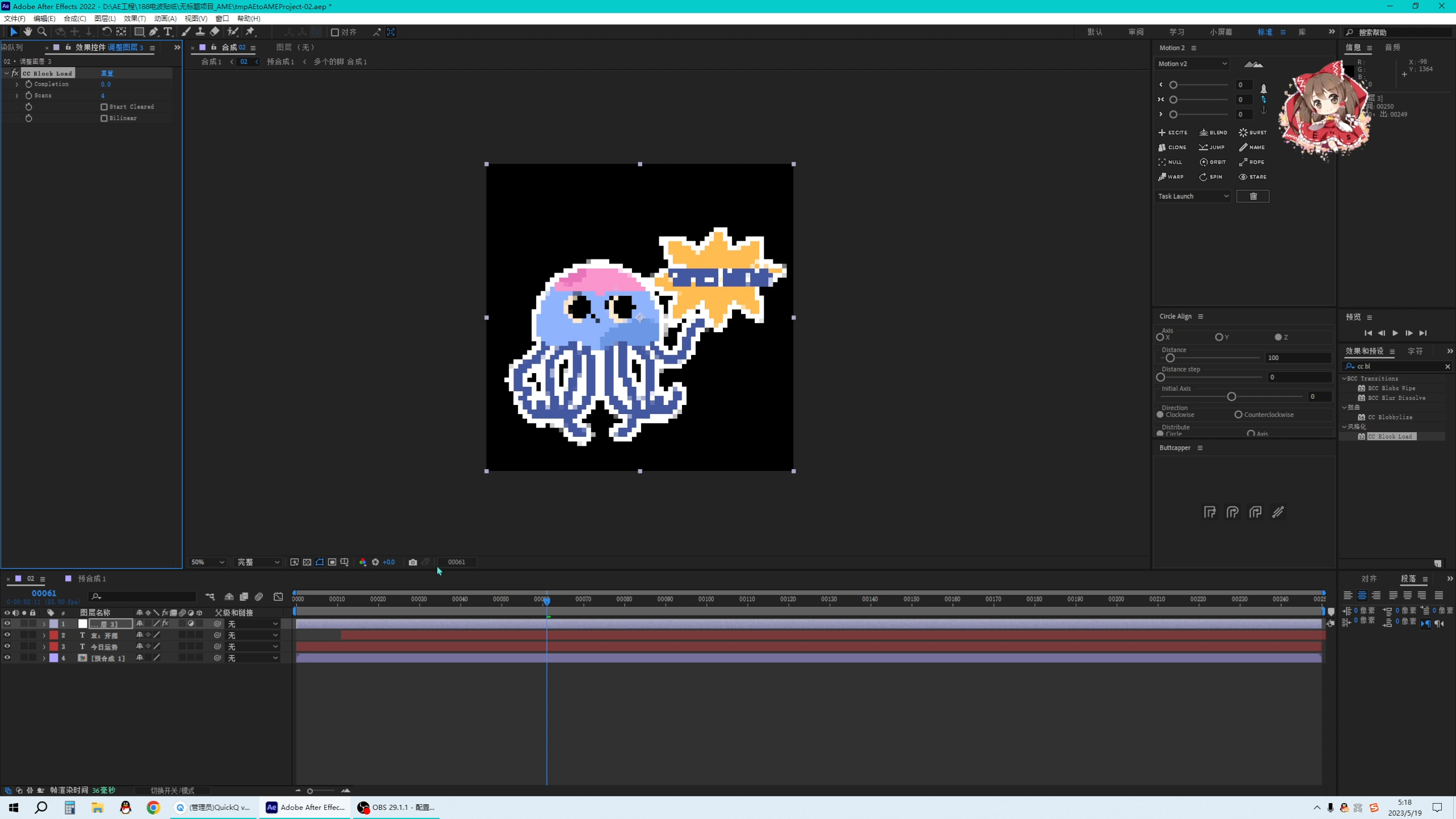1456x819 pixels.
Task: Click the ORBIT button in Motion 2
Action: tap(1212, 162)
